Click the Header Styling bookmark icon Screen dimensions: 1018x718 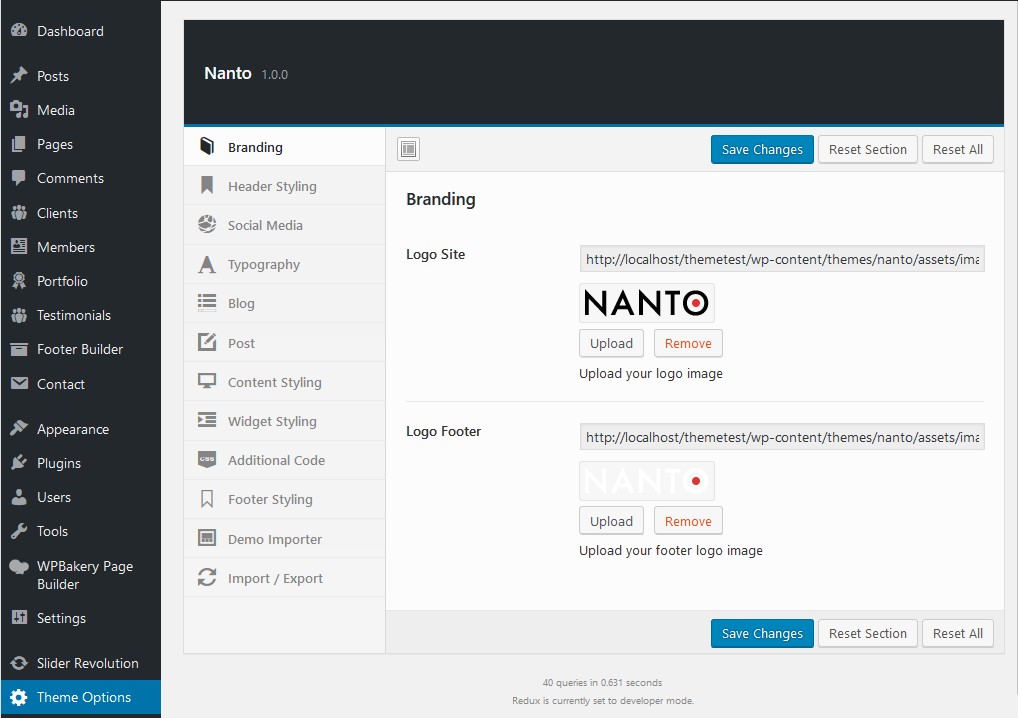pos(207,186)
